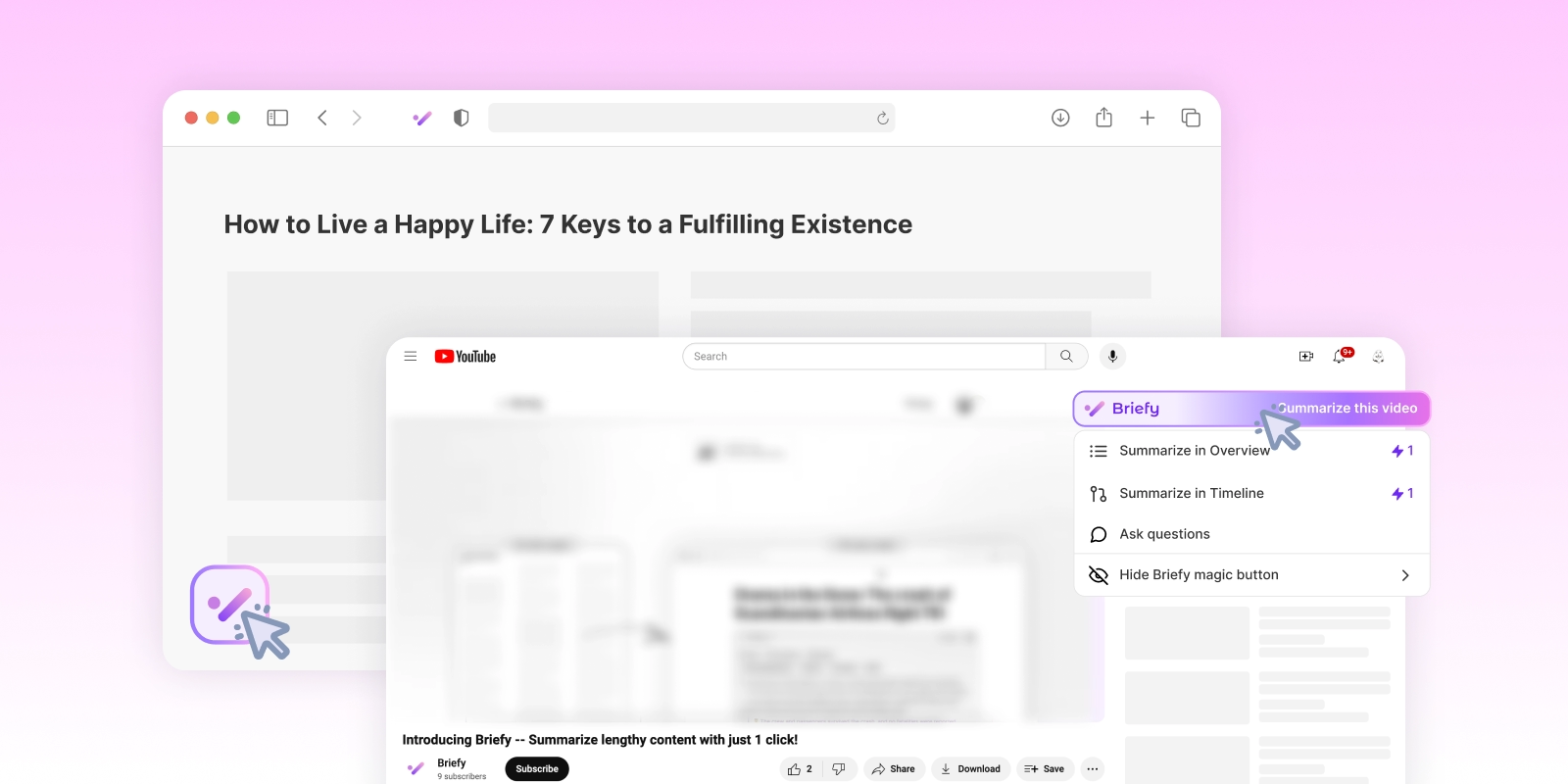The height and width of the screenshot is (784, 1568).
Task: Like the video with thumbs-up
Action: pos(801,769)
